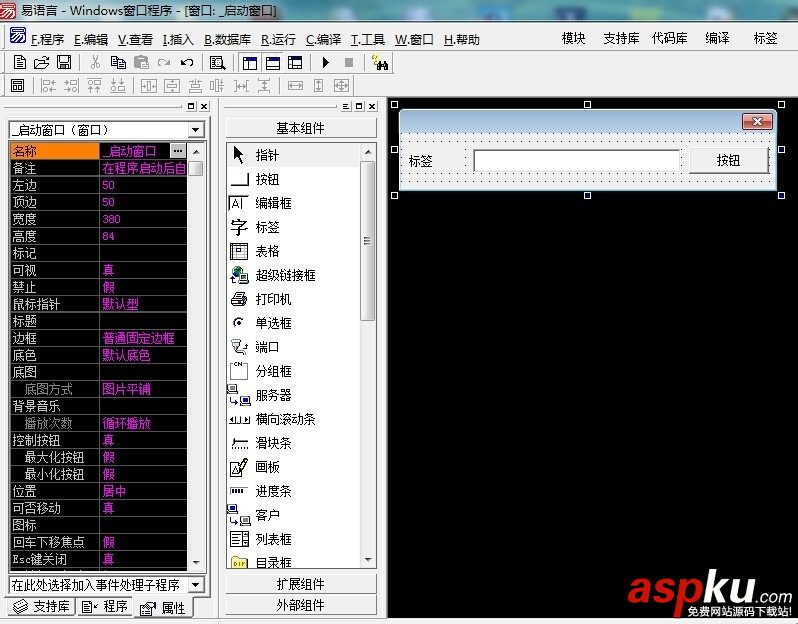Click the edit box in design form
Screen dimensions: 798x624
point(577,160)
